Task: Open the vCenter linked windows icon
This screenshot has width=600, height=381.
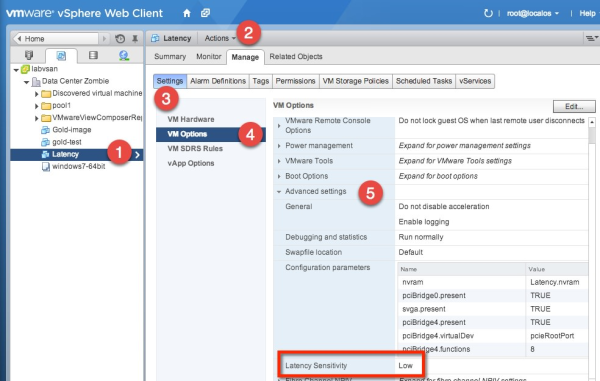Action: tap(205, 13)
